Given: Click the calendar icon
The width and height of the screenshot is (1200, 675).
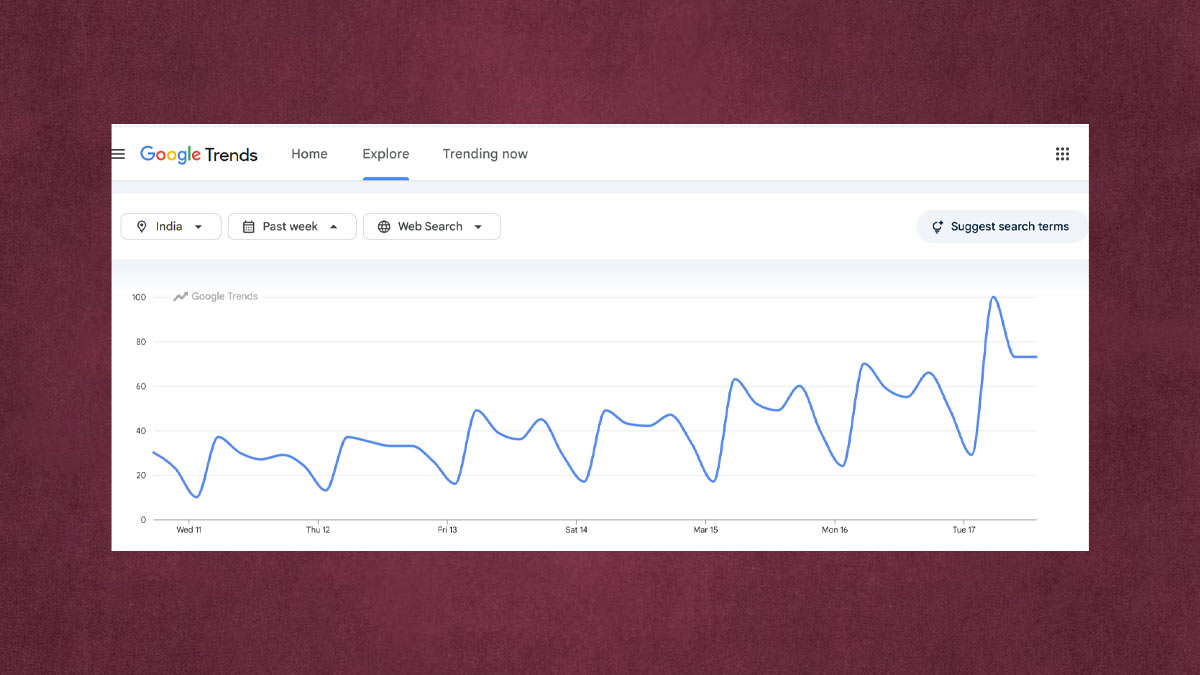Looking at the screenshot, I should pos(249,227).
